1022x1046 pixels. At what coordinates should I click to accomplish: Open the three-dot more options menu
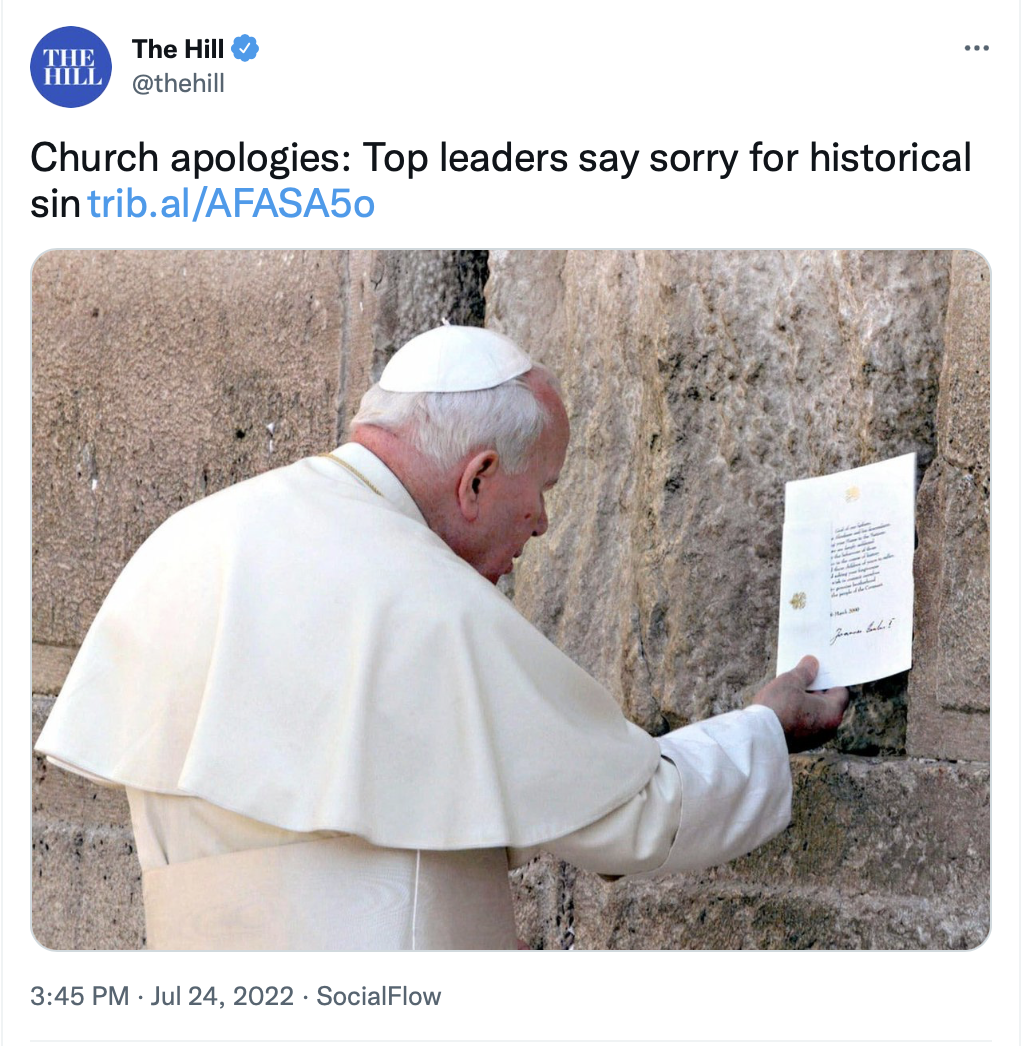(x=977, y=48)
